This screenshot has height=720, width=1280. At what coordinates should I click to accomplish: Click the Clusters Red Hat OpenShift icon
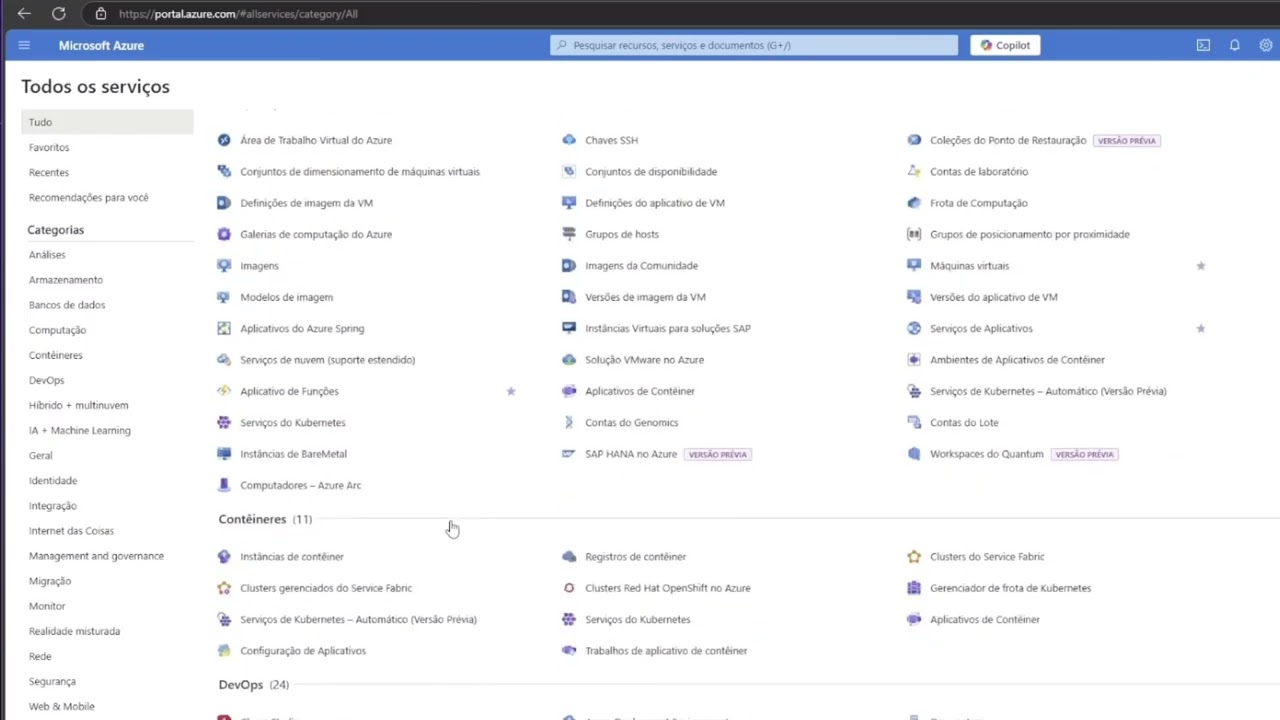coord(569,588)
